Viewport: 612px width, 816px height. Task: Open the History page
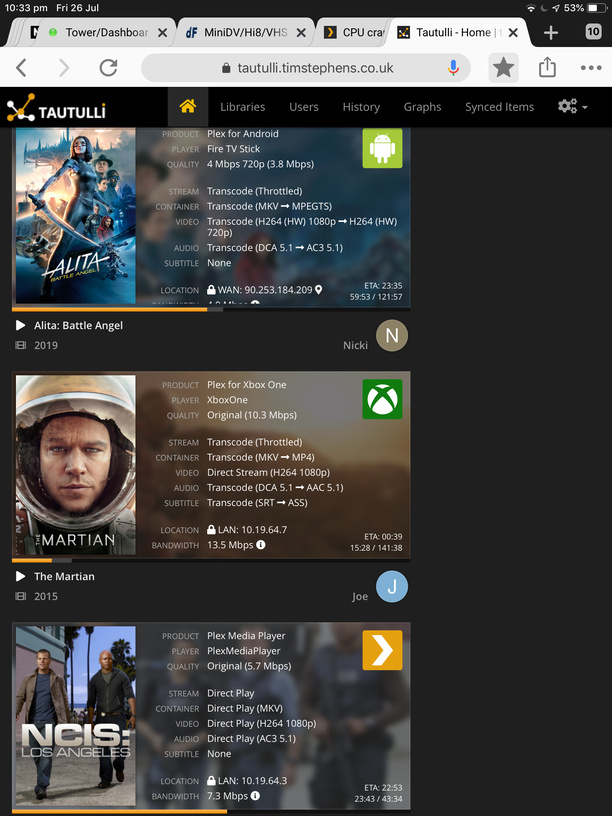tap(361, 107)
